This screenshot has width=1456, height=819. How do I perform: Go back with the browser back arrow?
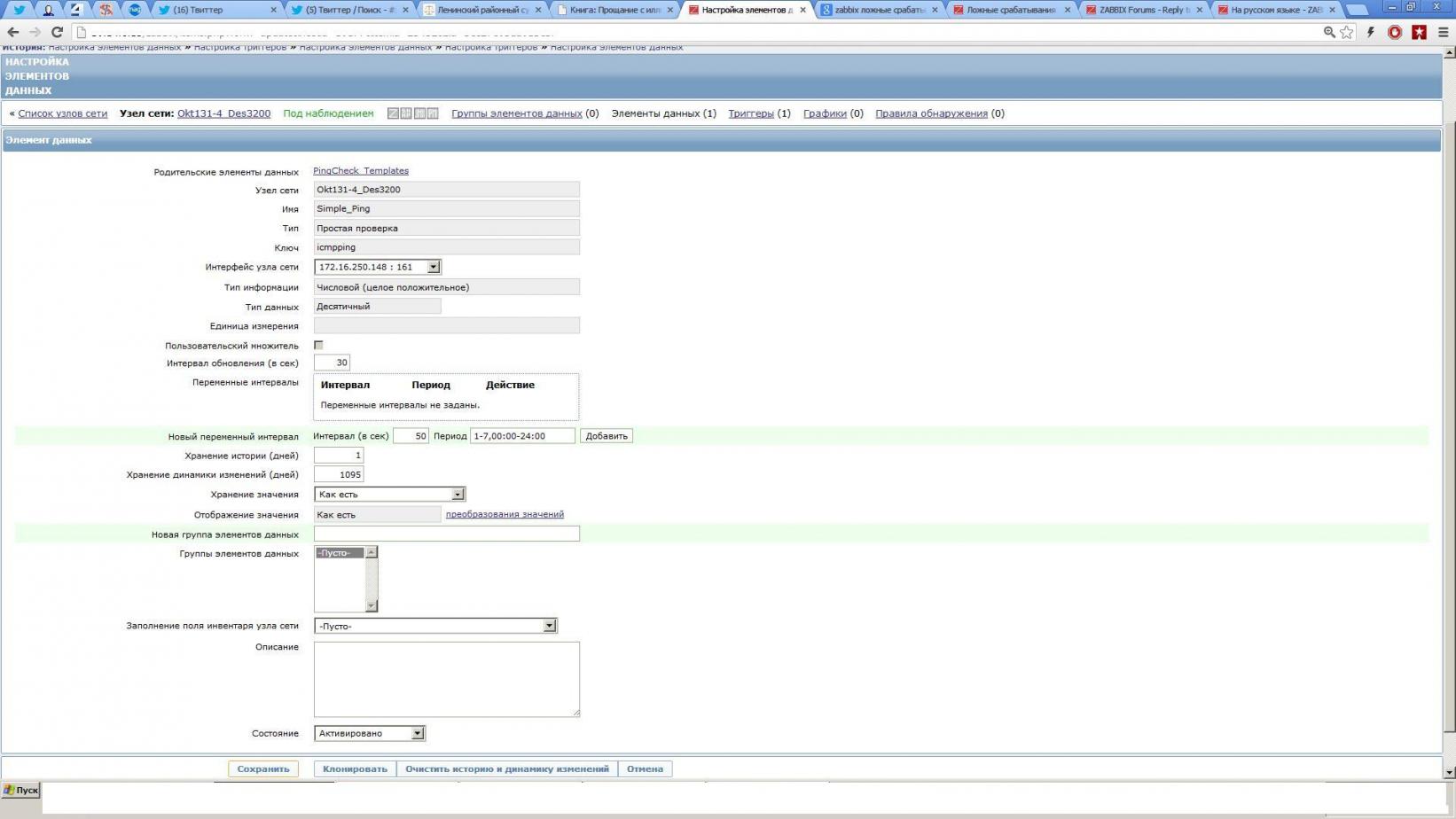tap(13, 32)
